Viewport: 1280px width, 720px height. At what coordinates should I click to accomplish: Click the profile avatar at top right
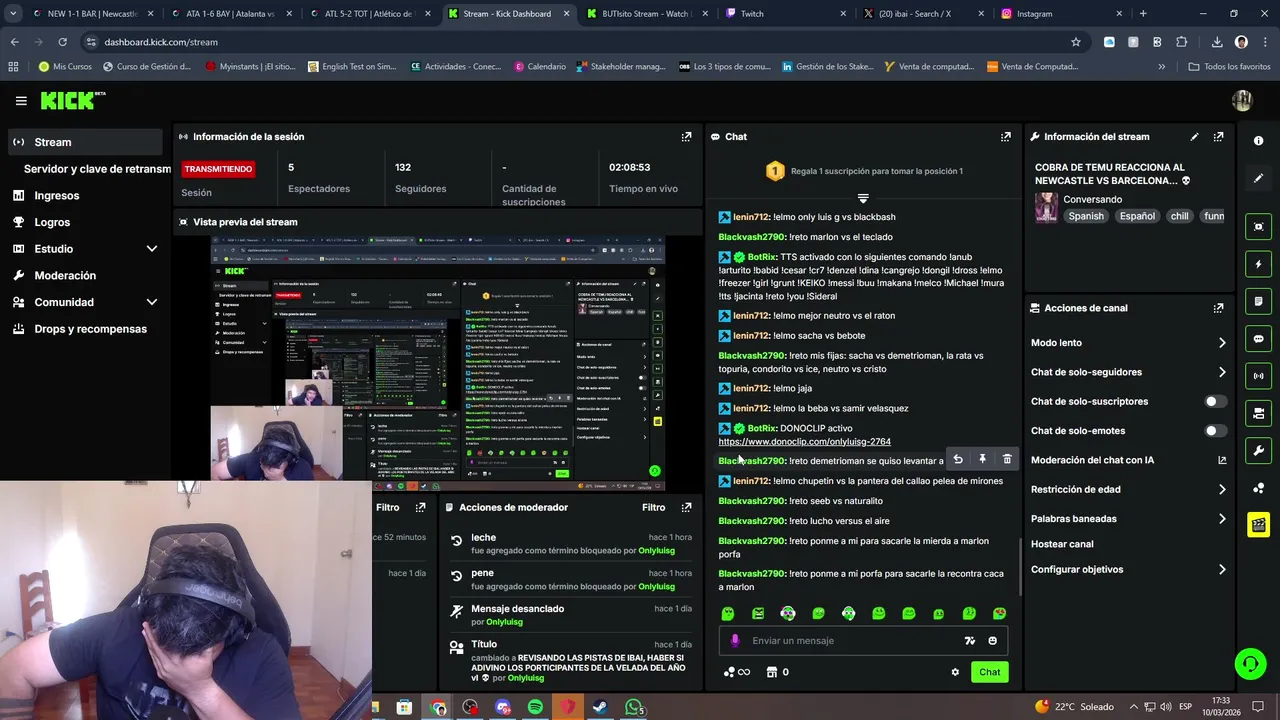(x=1242, y=101)
